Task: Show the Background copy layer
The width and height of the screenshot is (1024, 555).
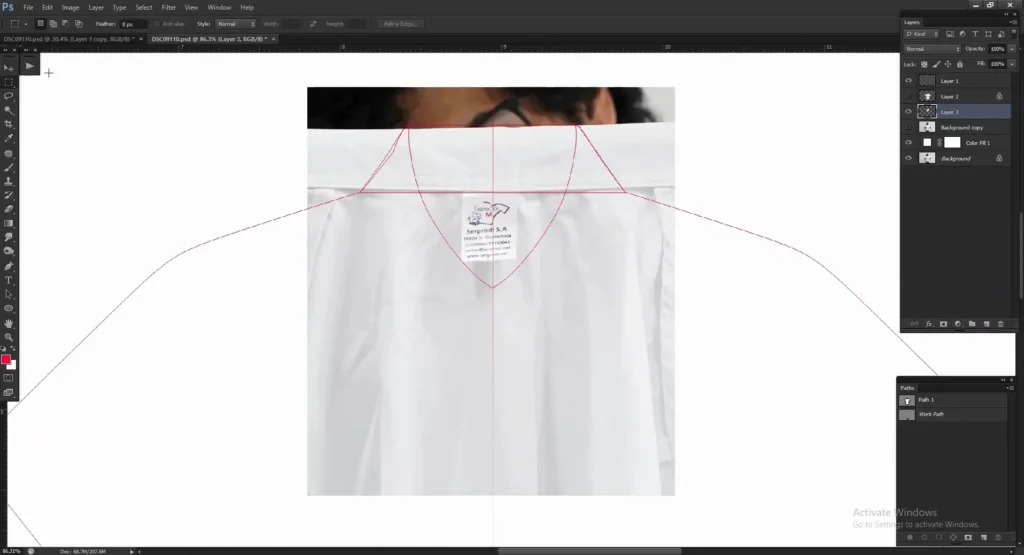Action: (x=908, y=128)
